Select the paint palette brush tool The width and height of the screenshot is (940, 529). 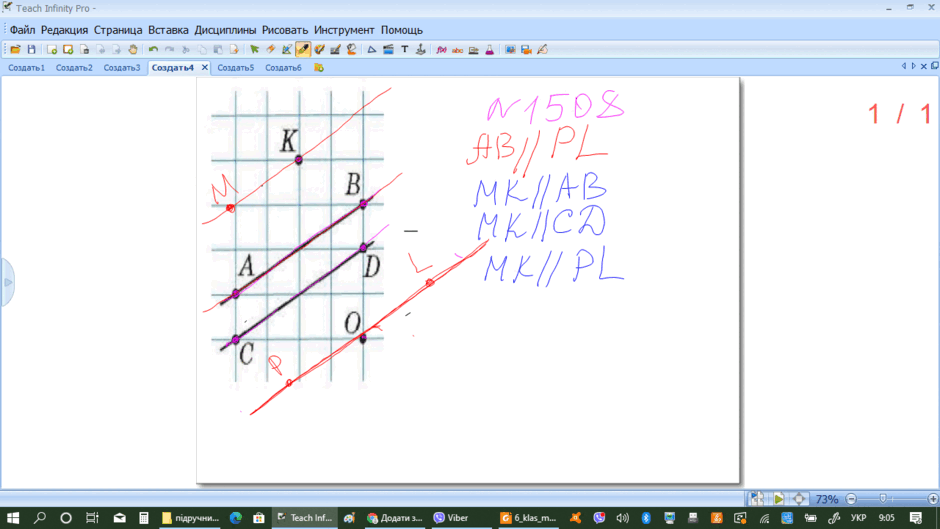coord(319,50)
